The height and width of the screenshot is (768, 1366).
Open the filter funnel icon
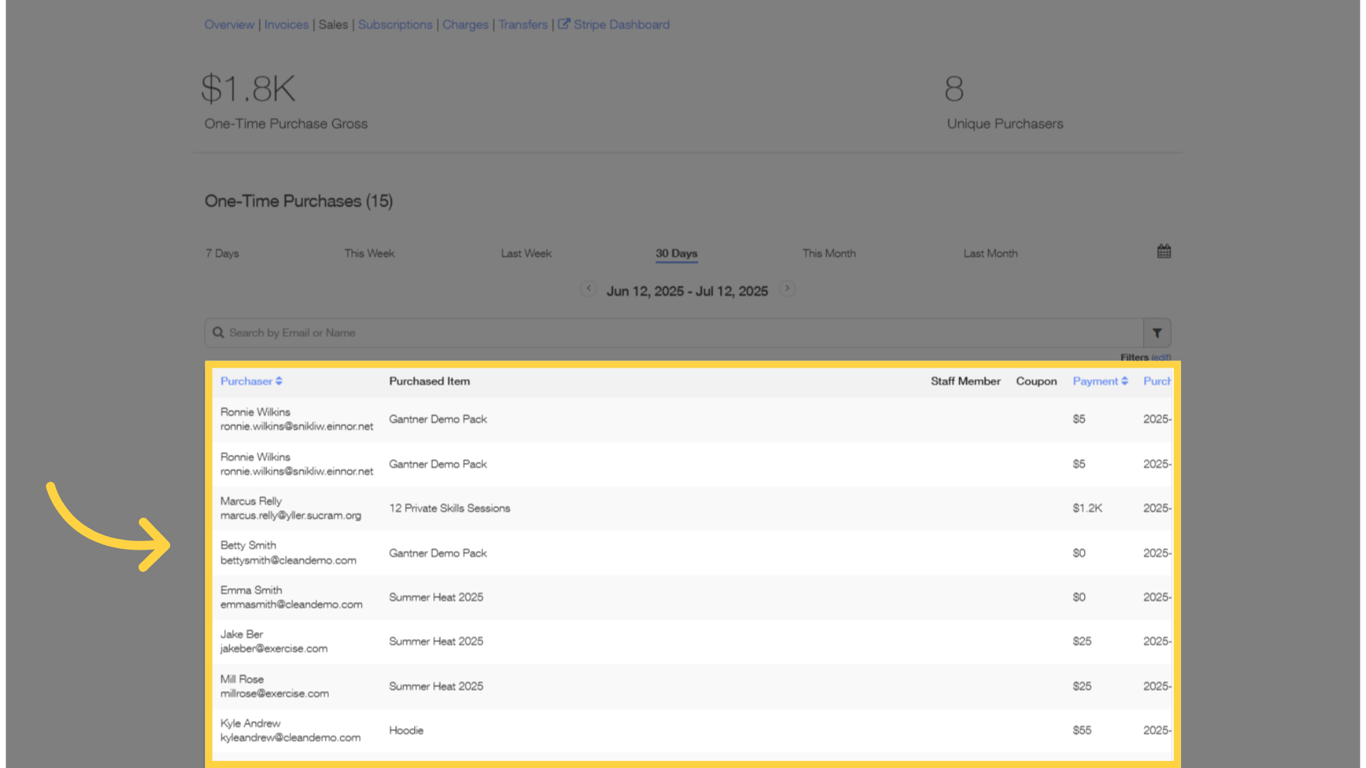pyautogui.click(x=1157, y=332)
